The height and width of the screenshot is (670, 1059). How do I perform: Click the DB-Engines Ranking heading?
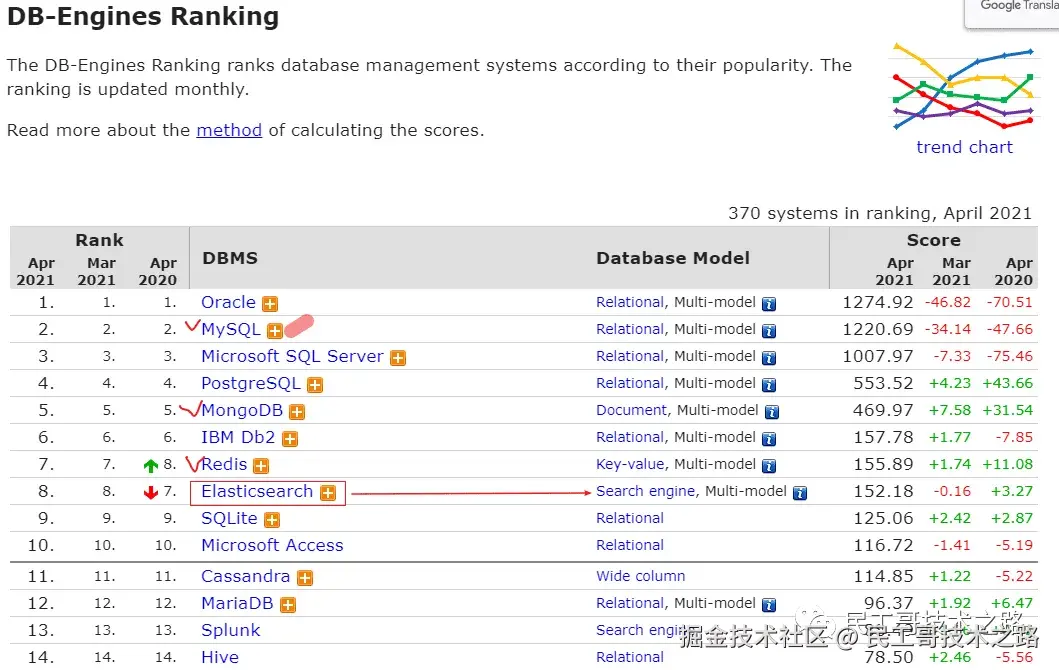(x=143, y=16)
